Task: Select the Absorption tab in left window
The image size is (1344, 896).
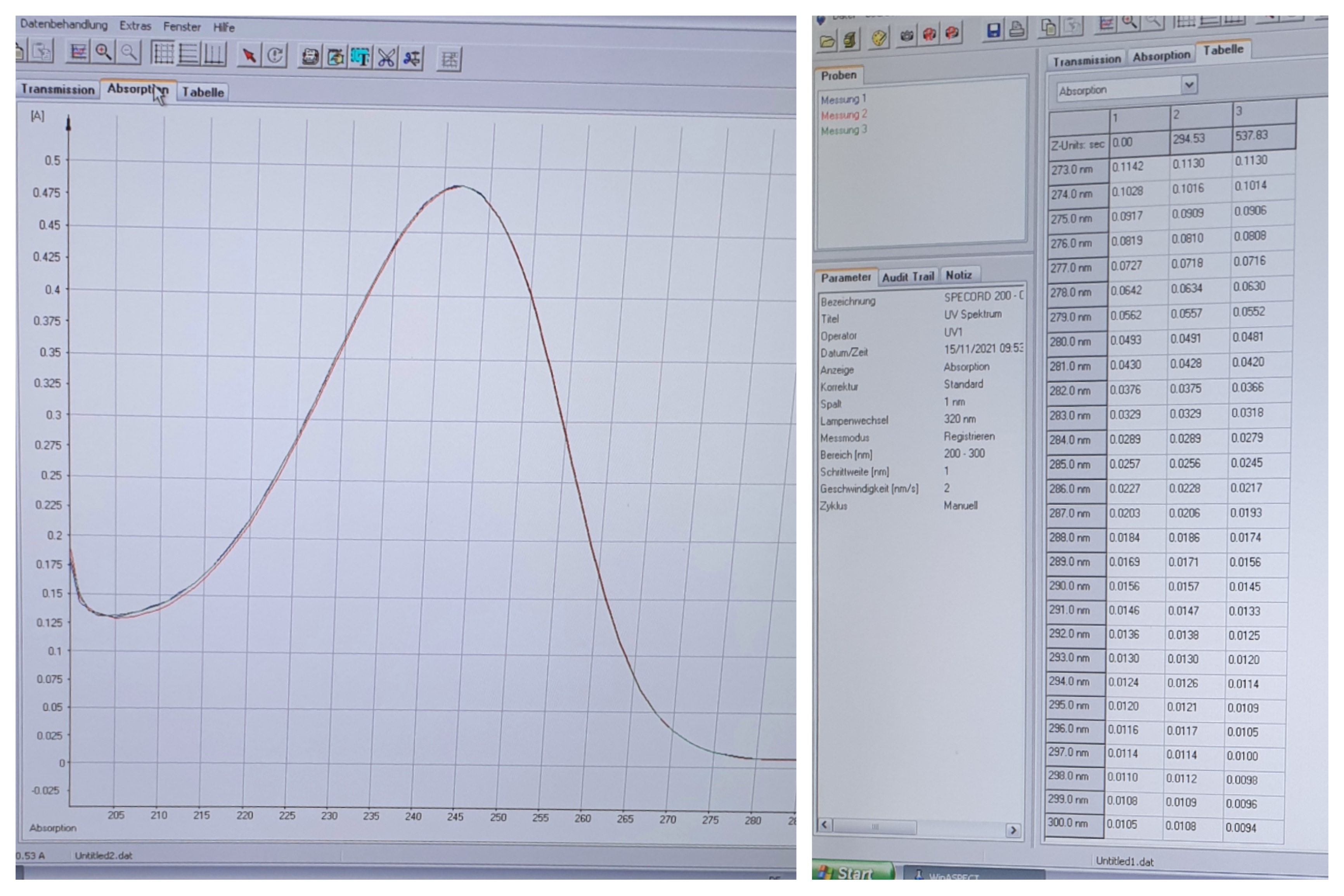Action: [138, 89]
